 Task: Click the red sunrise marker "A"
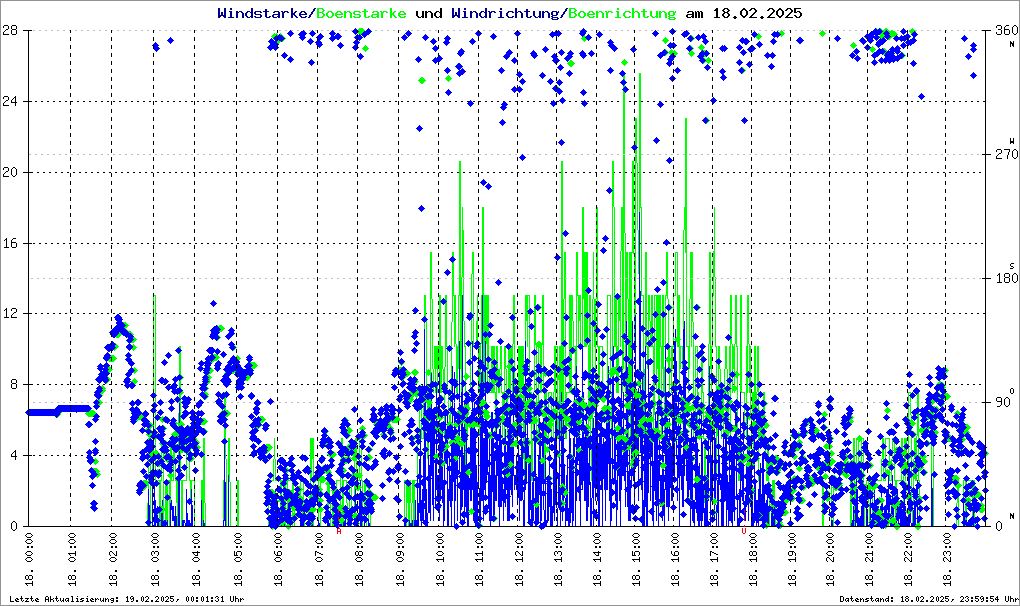tap(339, 531)
